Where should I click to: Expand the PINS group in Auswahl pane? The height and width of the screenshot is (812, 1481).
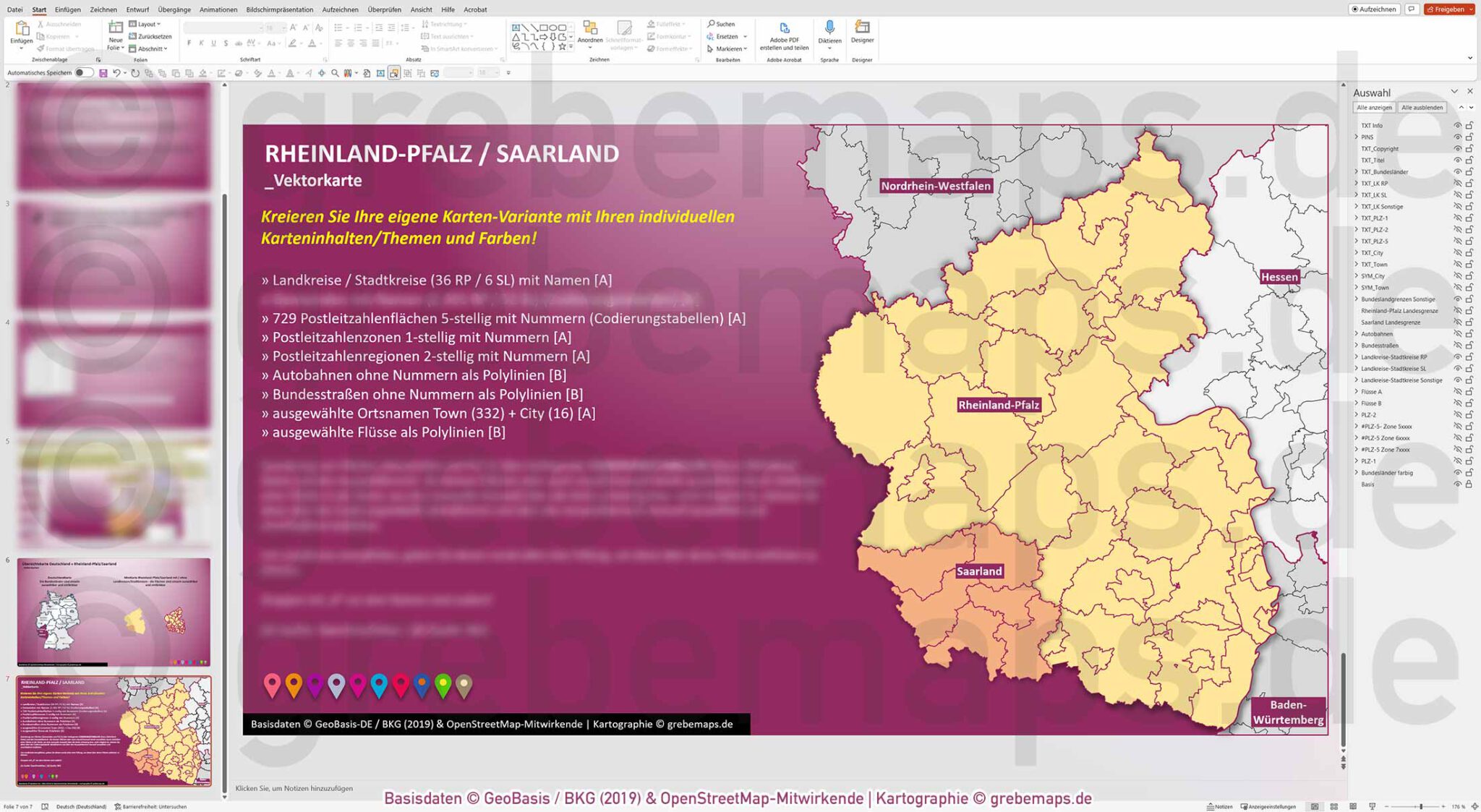1357,137
